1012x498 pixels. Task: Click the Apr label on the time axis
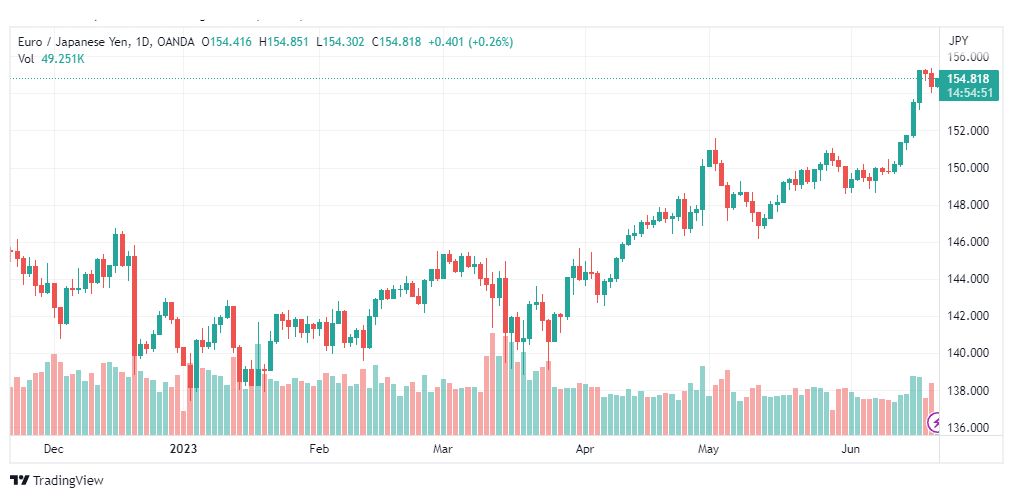coord(584,449)
